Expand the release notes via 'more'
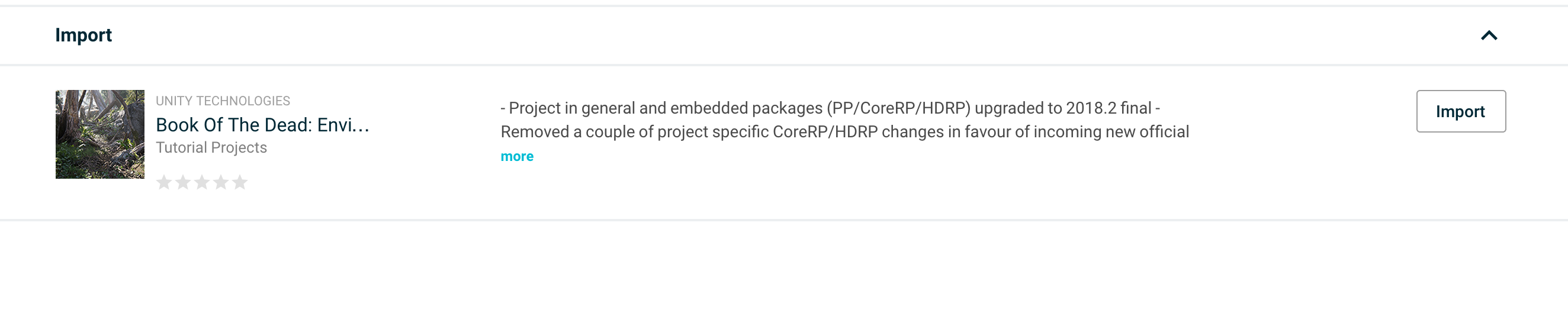Screen dimensions: 1568x316 click(x=517, y=156)
